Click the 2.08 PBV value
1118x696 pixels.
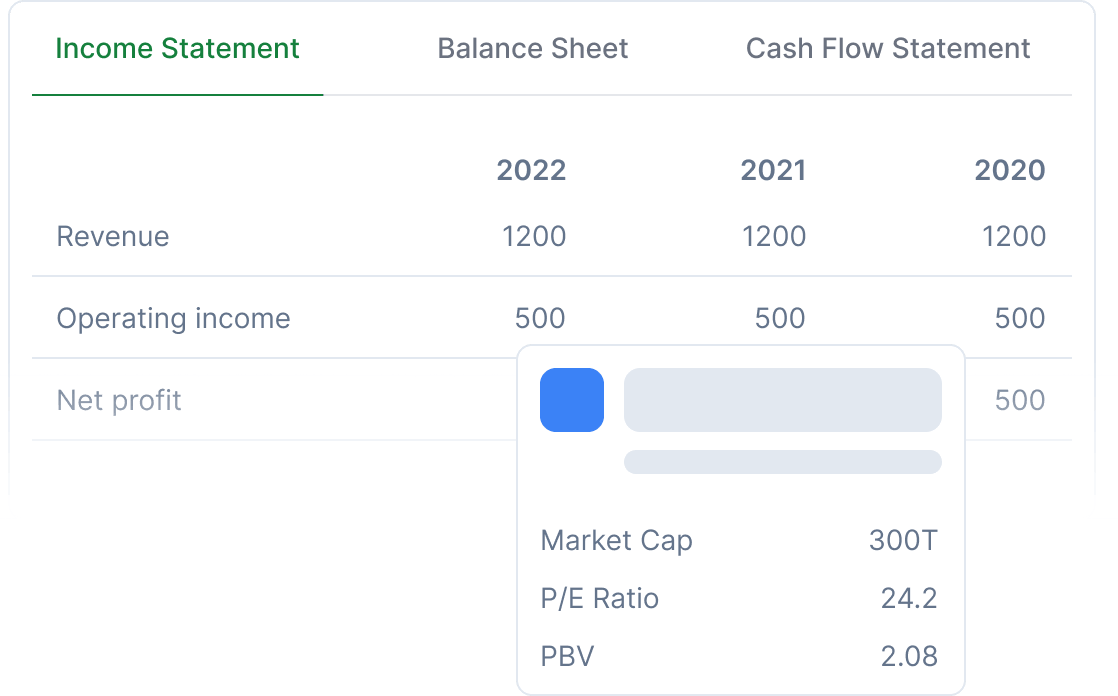click(909, 657)
